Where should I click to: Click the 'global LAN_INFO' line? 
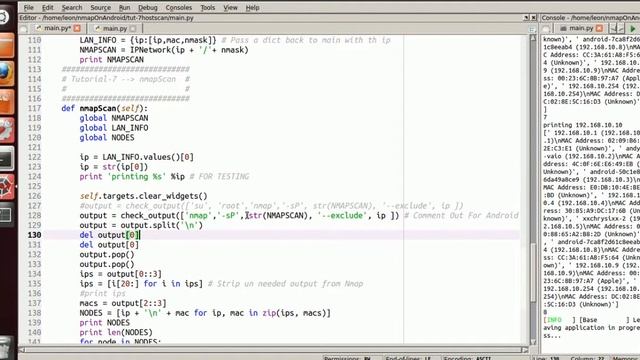114,128
